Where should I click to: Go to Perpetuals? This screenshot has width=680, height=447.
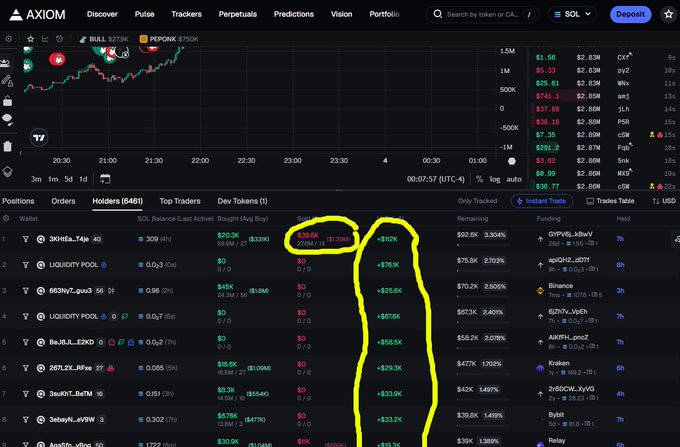(238, 14)
